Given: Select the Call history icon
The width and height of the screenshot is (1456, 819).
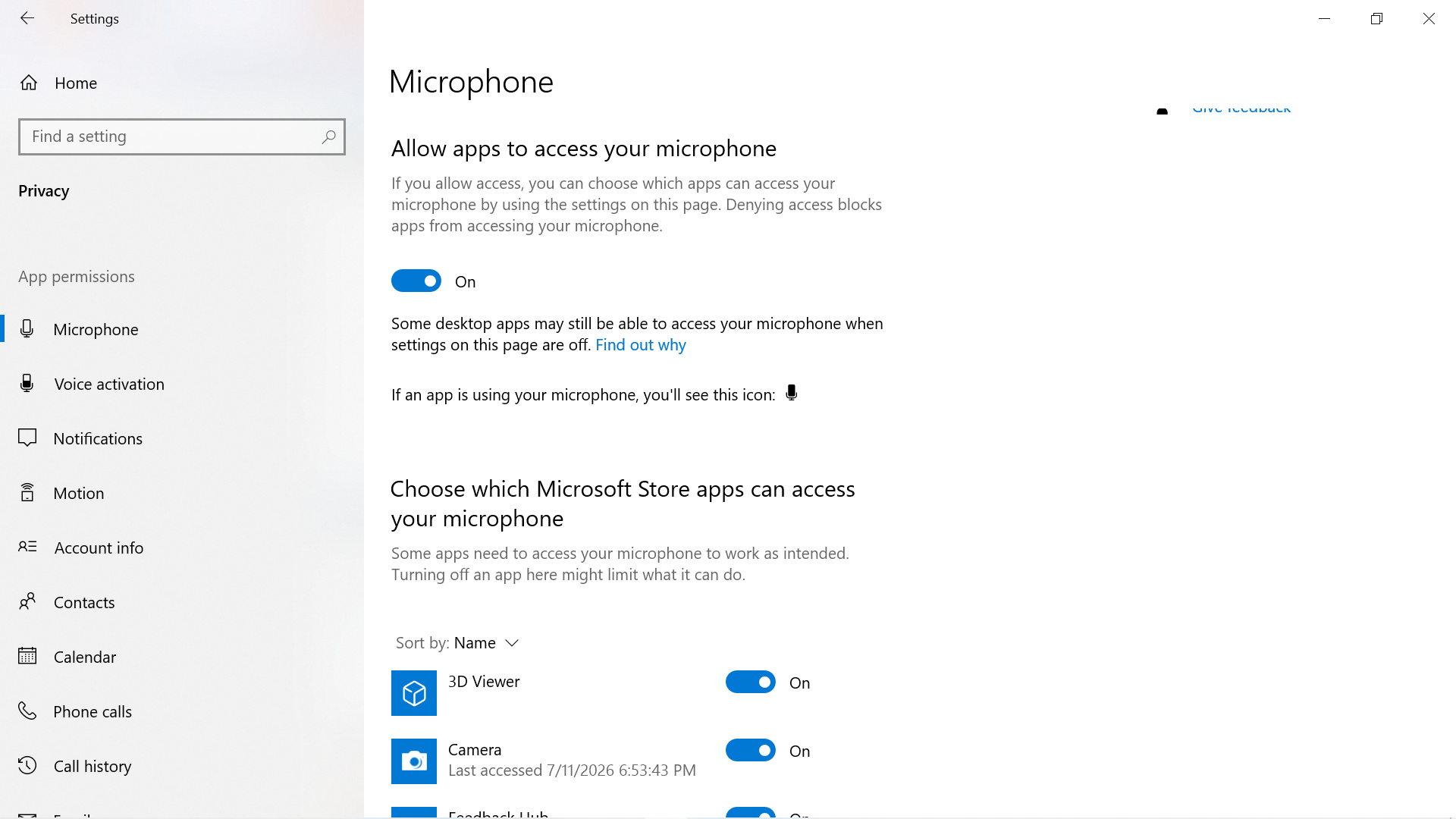Looking at the screenshot, I should [x=27, y=766].
